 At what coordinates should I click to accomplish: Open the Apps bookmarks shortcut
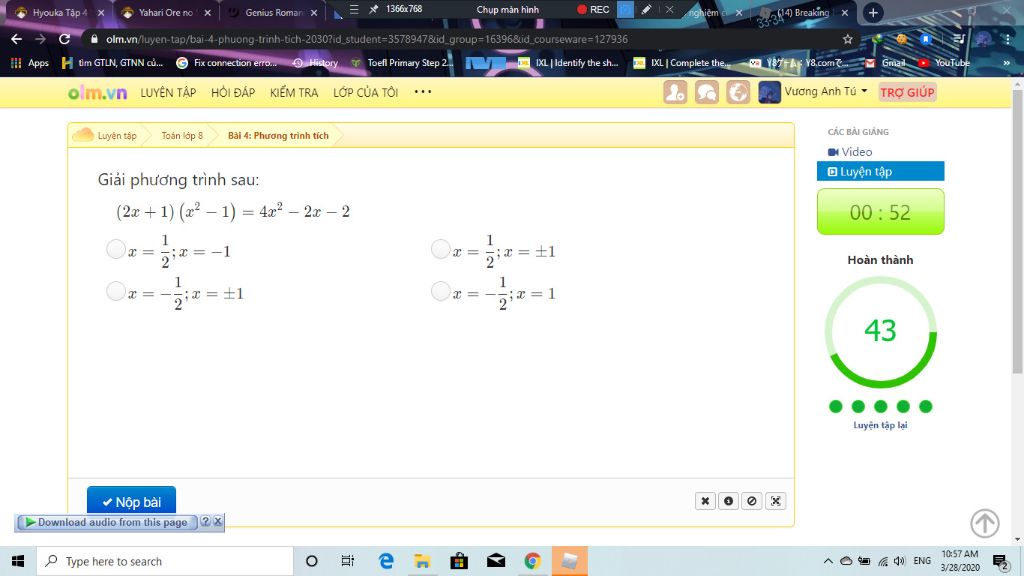pos(30,63)
